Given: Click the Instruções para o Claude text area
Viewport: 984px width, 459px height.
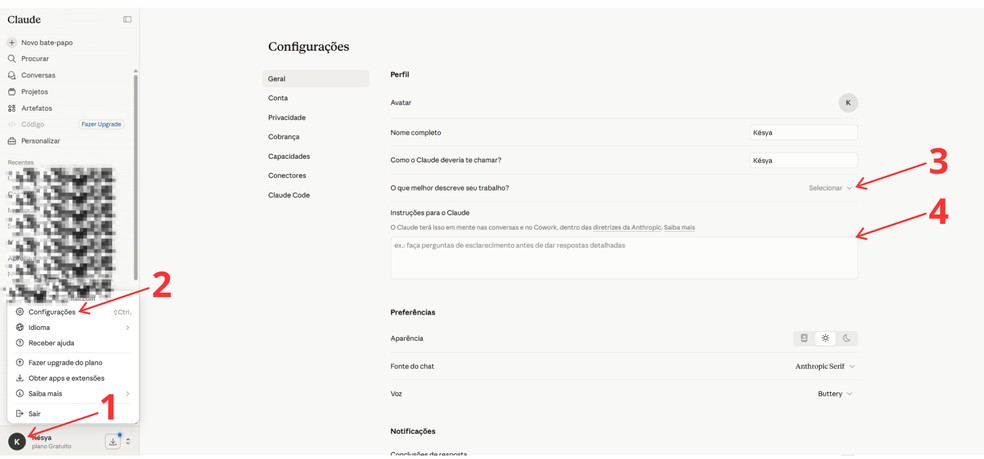Looking at the screenshot, I should 624,258.
